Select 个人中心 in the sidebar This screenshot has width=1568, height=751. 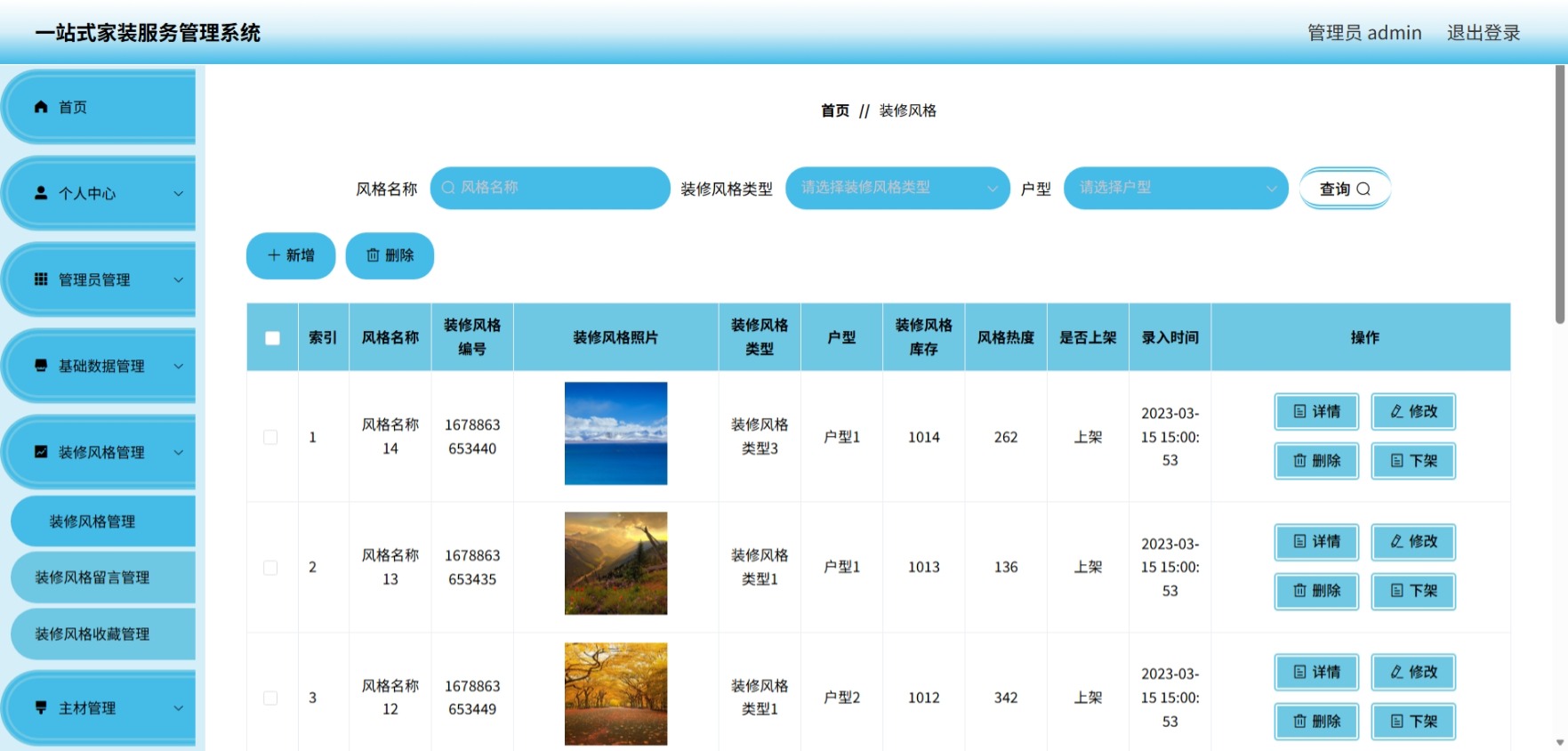tap(99, 193)
